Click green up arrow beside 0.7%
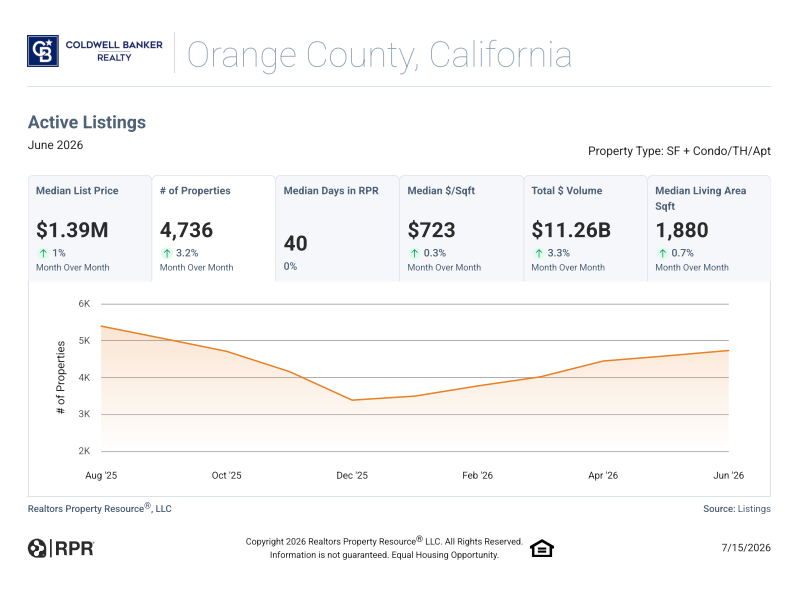The width and height of the screenshot is (796, 613). click(x=662, y=253)
